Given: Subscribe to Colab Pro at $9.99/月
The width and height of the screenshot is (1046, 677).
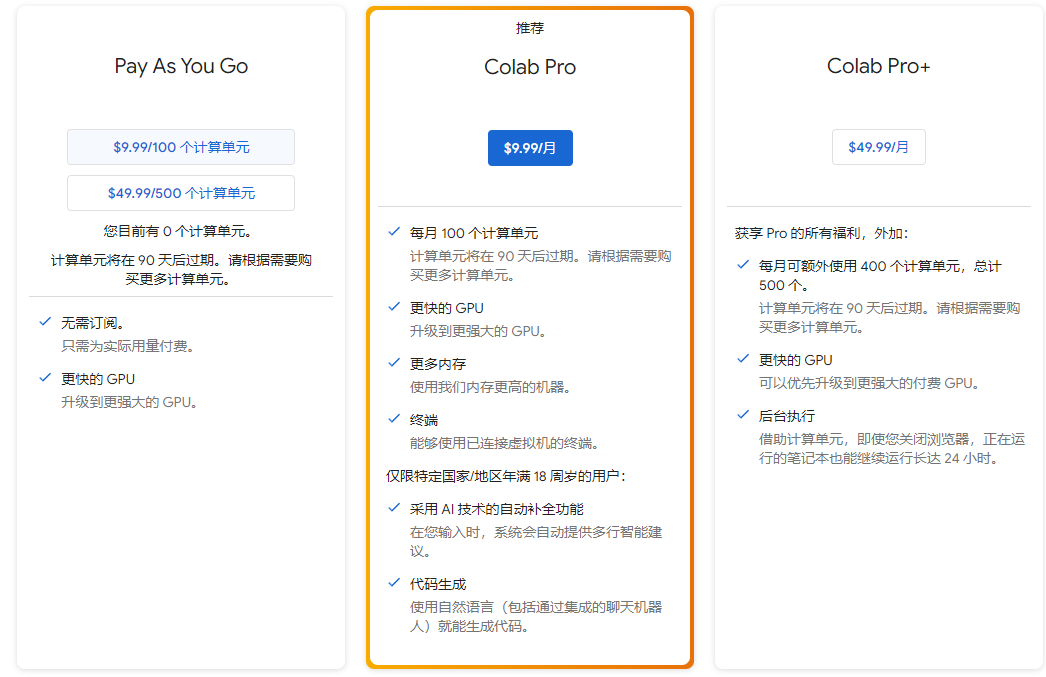Looking at the screenshot, I should point(530,148).
